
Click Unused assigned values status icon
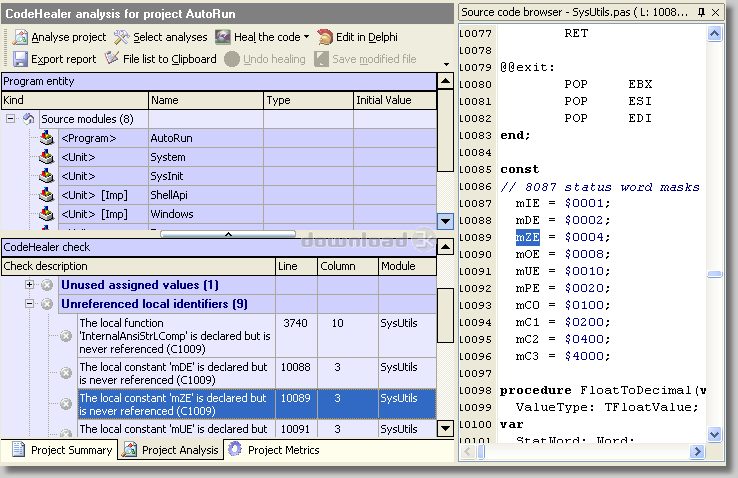pyautogui.click(x=47, y=285)
